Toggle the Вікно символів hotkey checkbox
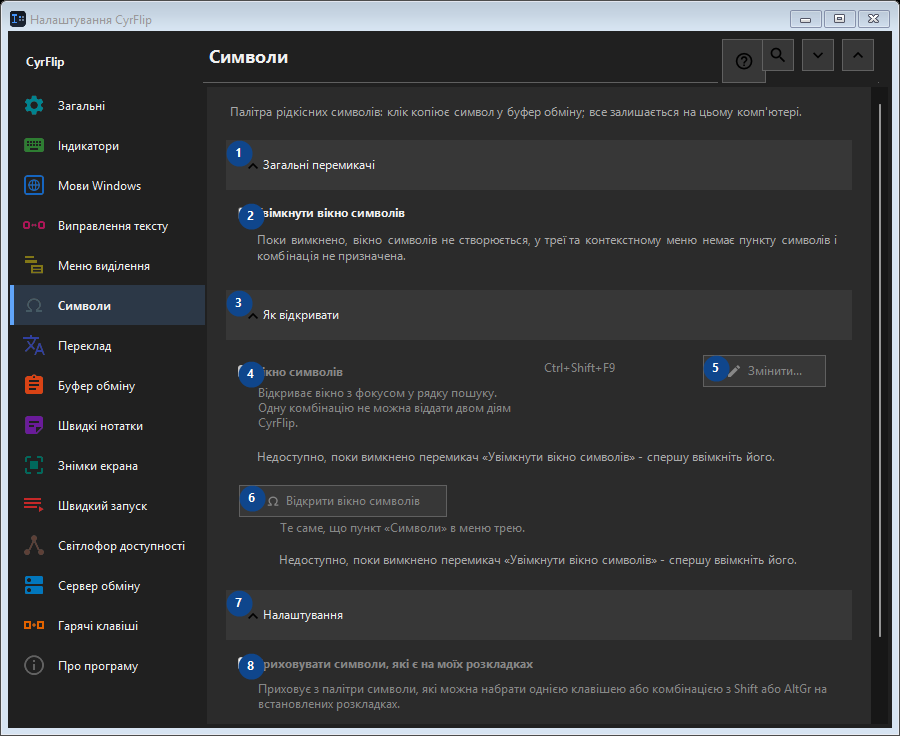The height and width of the screenshot is (736, 900). [245, 372]
